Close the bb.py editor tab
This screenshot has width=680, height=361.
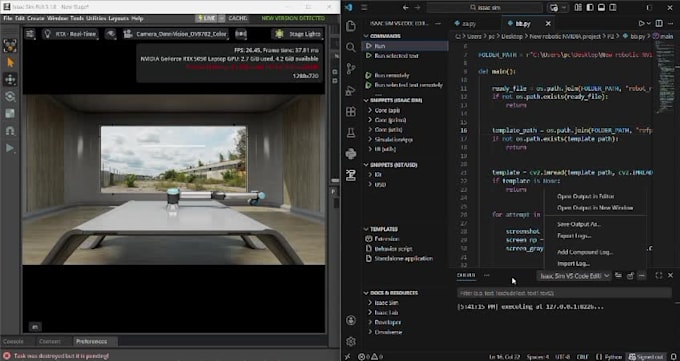click(x=548, y=23)
